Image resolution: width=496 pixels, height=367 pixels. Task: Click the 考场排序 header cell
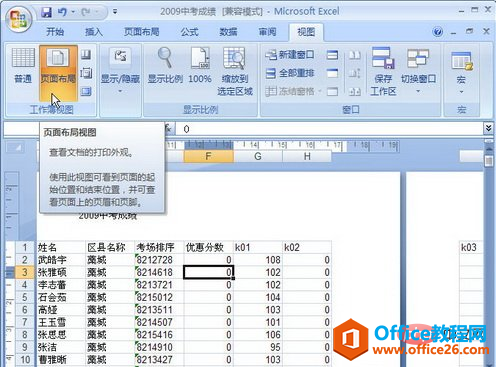159,247
